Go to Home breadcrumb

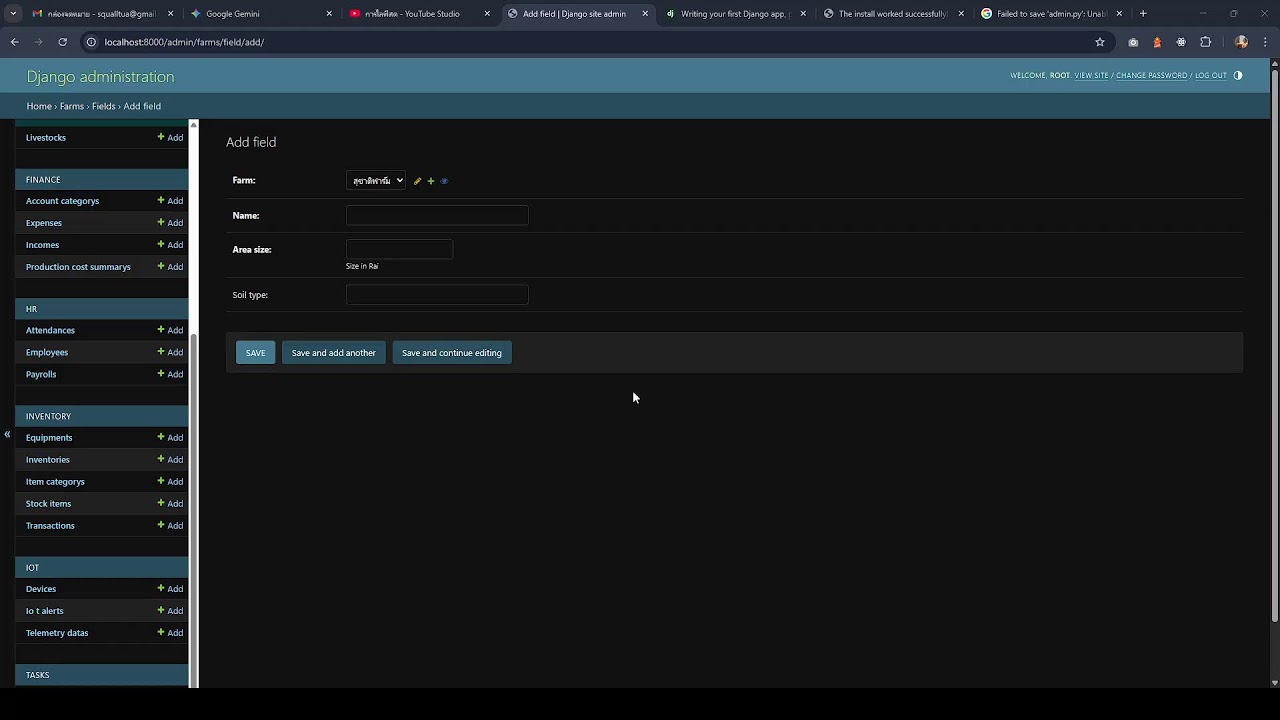coord(39,106)
